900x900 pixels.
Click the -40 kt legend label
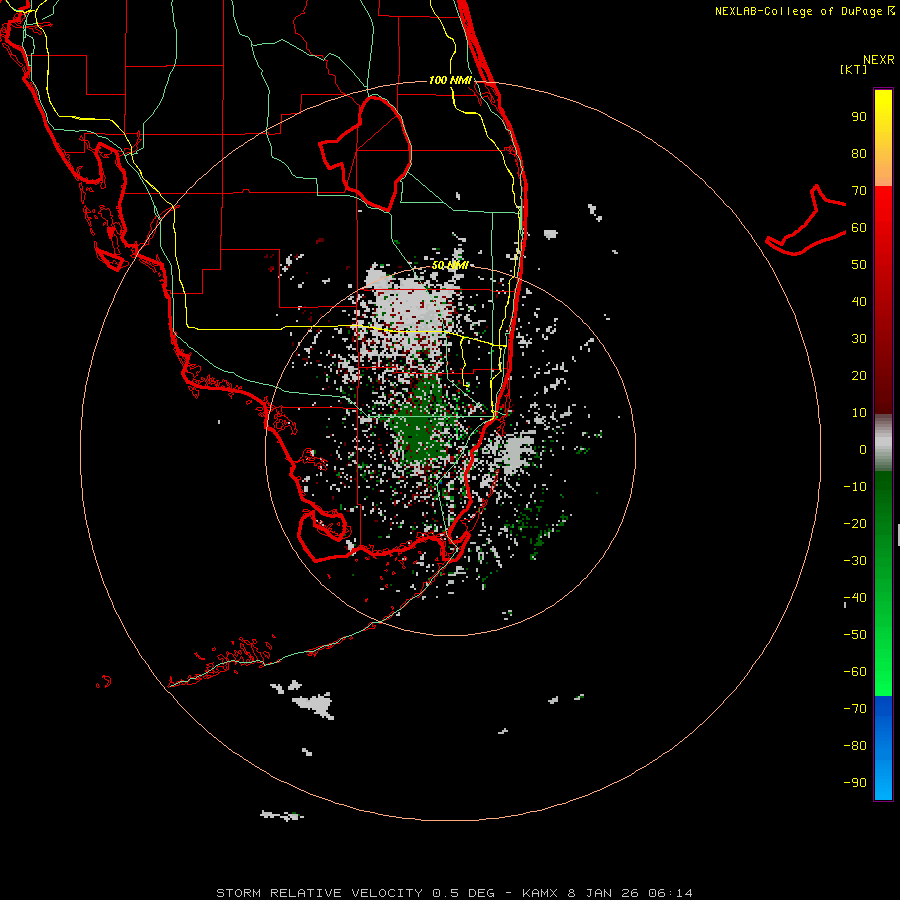coord(855,598)
